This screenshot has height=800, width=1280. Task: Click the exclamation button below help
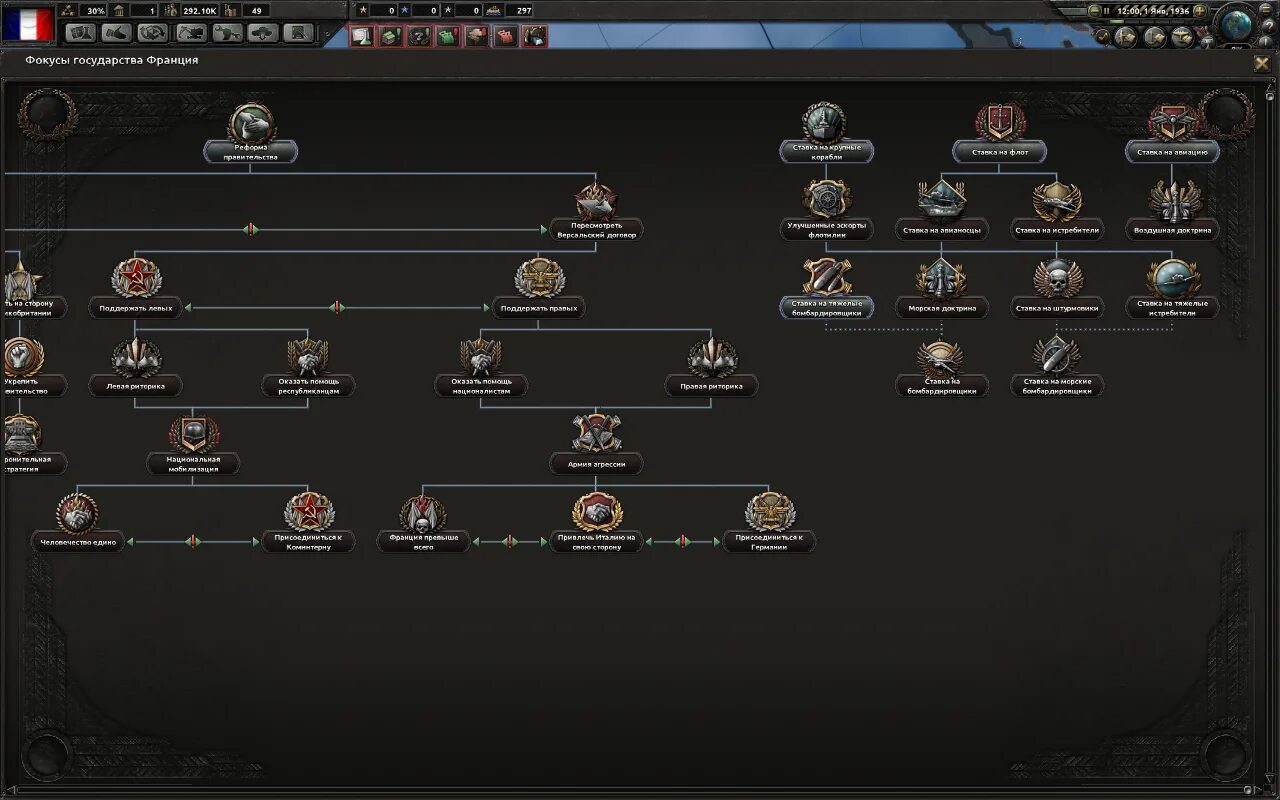click(x=1265, y=42)
